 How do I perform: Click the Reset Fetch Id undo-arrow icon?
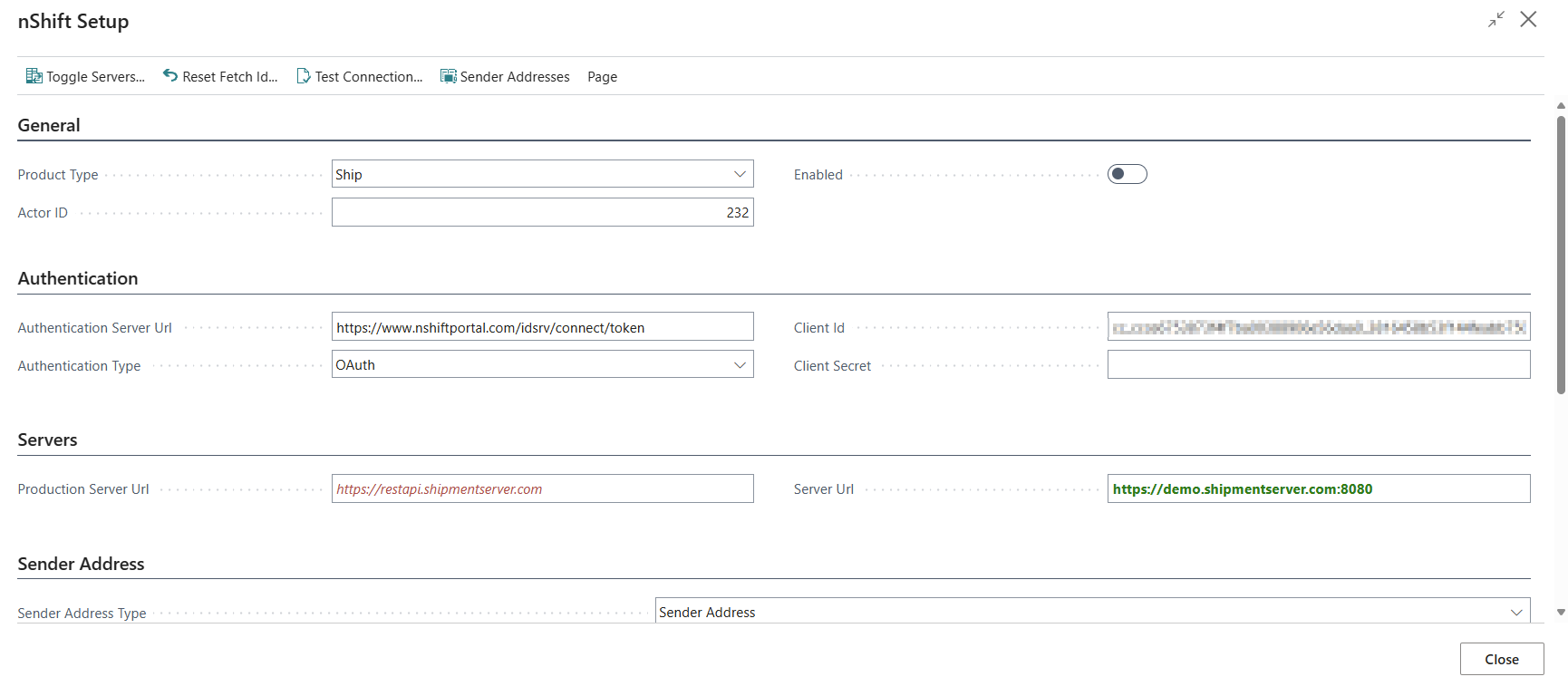[x=170, y=75]
